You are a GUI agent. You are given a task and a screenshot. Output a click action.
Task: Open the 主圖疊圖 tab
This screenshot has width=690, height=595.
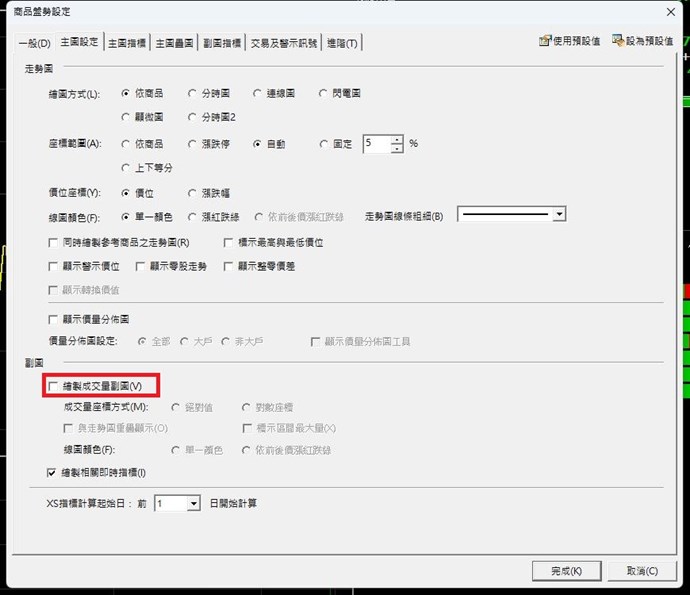click(x=174, y=43)
